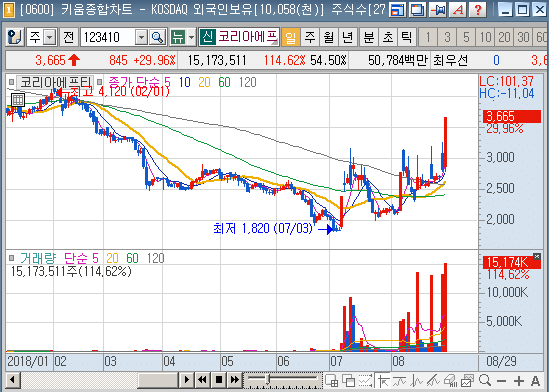Click the price moving average 10 label
Screen dimensions: 549x392
185,83
